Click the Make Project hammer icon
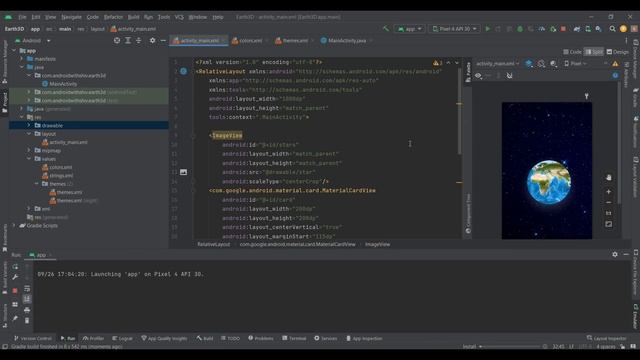 coord(386,29)
